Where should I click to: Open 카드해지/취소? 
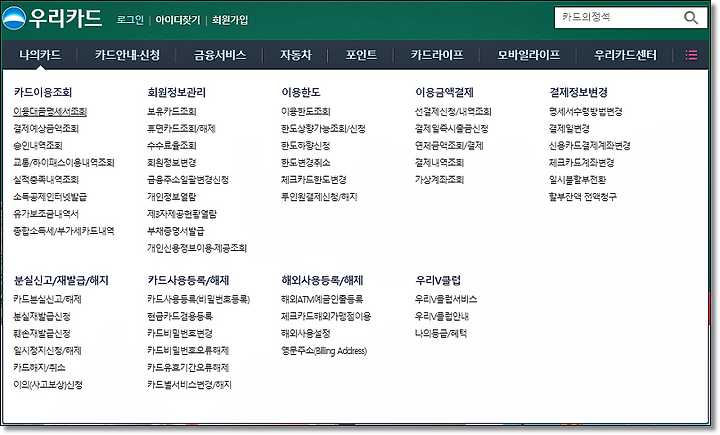click(x=39, y=368)
